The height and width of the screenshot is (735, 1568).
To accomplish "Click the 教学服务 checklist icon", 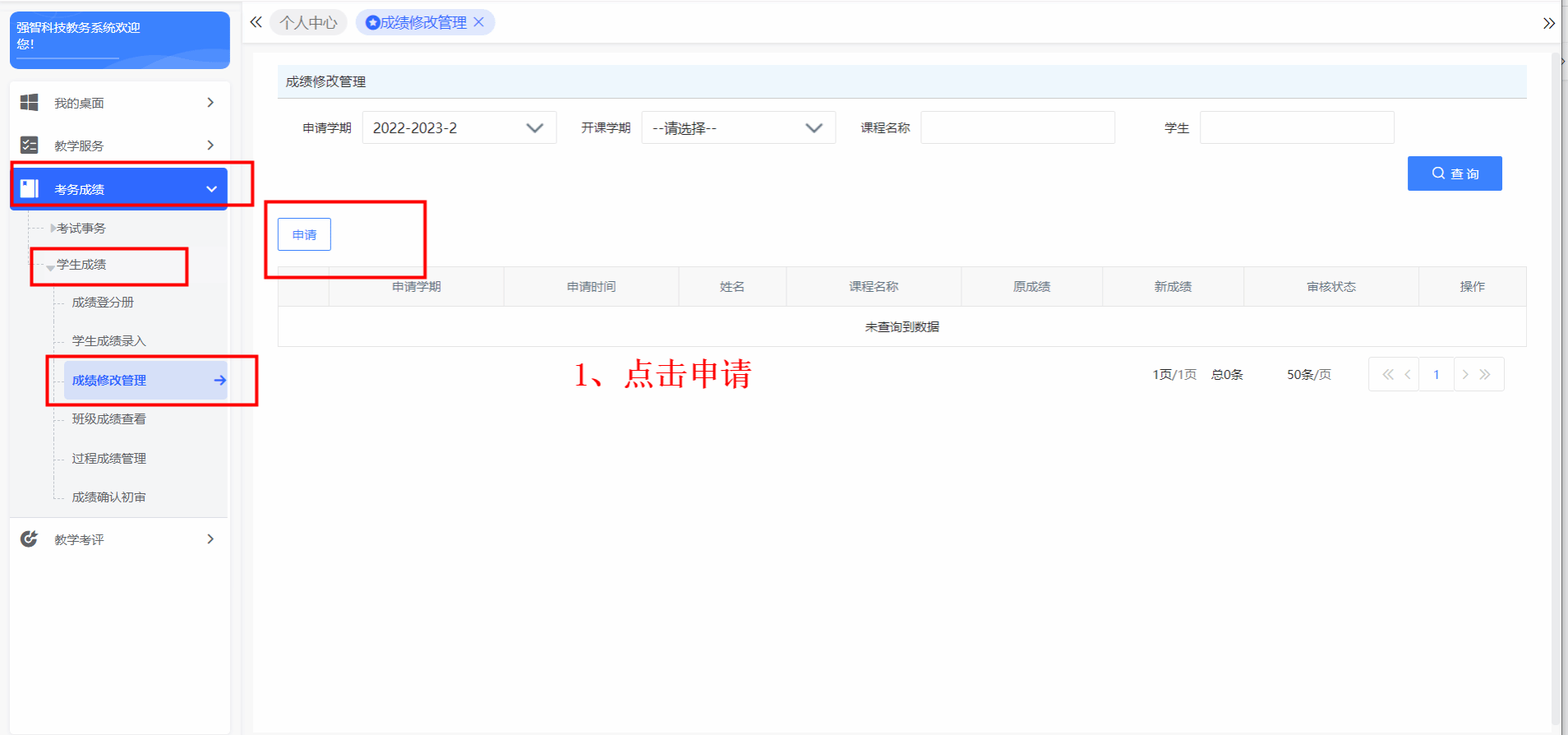I will click(30, 146).
